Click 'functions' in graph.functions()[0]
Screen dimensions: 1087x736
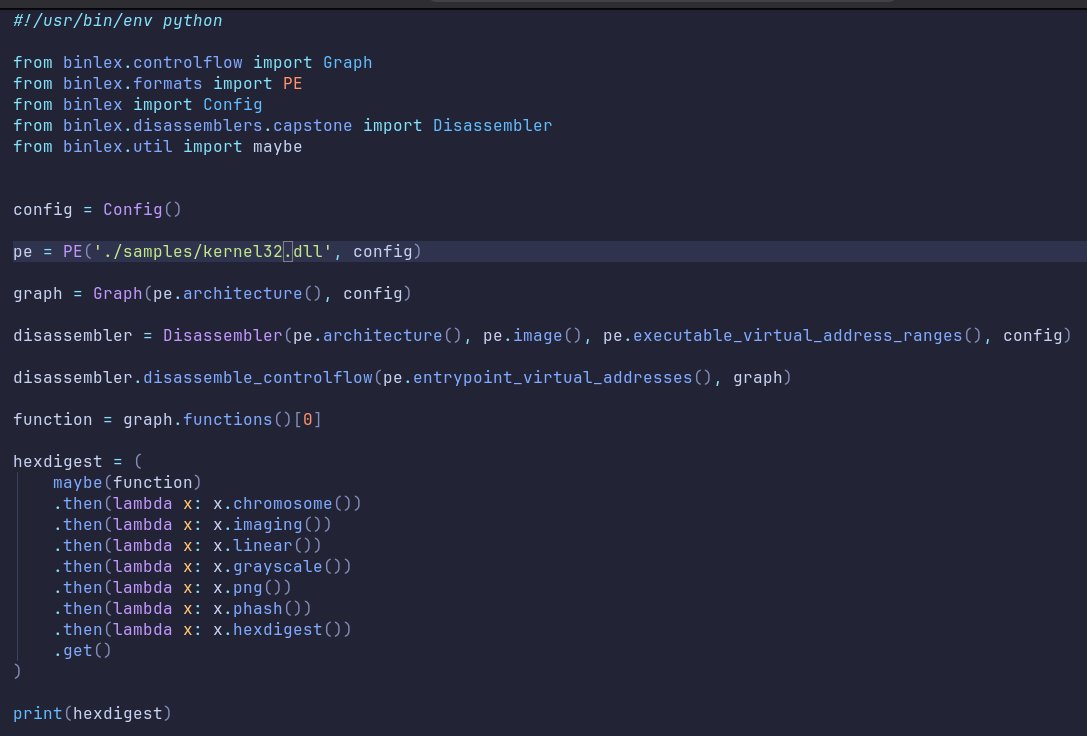coord(228,420)
